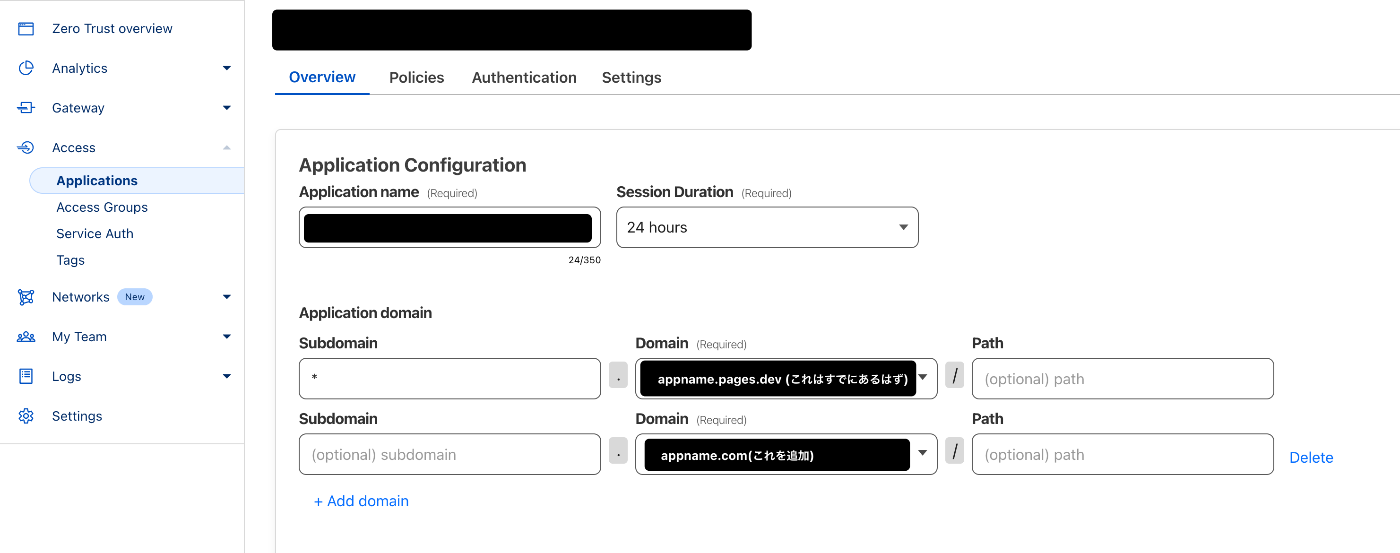Expand the Analytics menu arrow
Viewport: 1400px width, 553px height.
(227, 68)
